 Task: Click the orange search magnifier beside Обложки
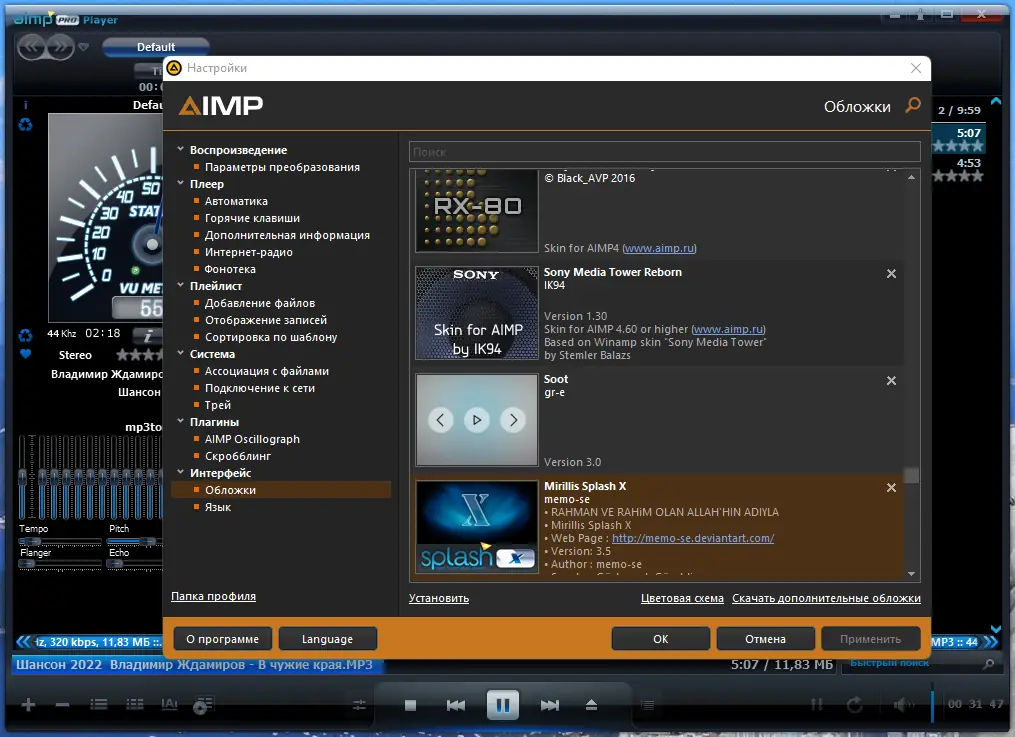[x=913, y=105]
